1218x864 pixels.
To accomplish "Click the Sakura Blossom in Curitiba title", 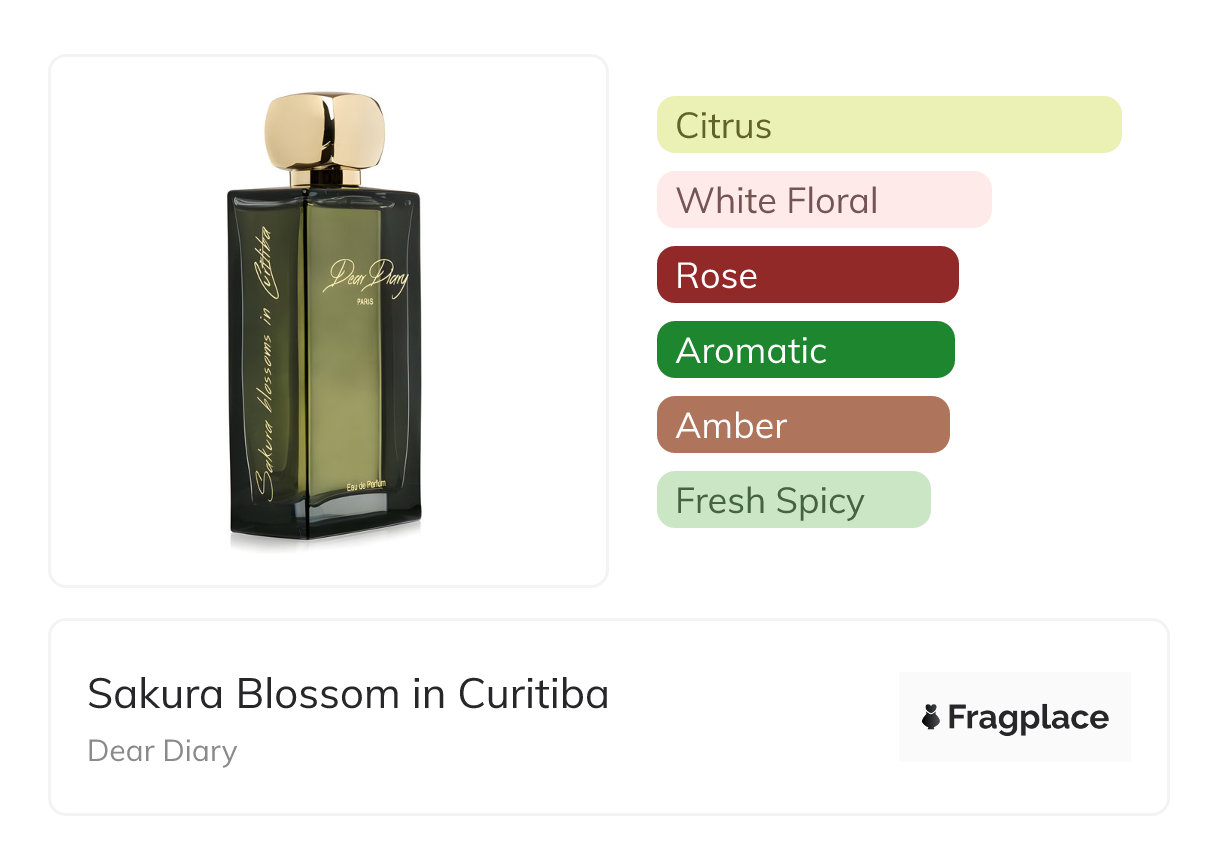I will [x=348, y=693].
